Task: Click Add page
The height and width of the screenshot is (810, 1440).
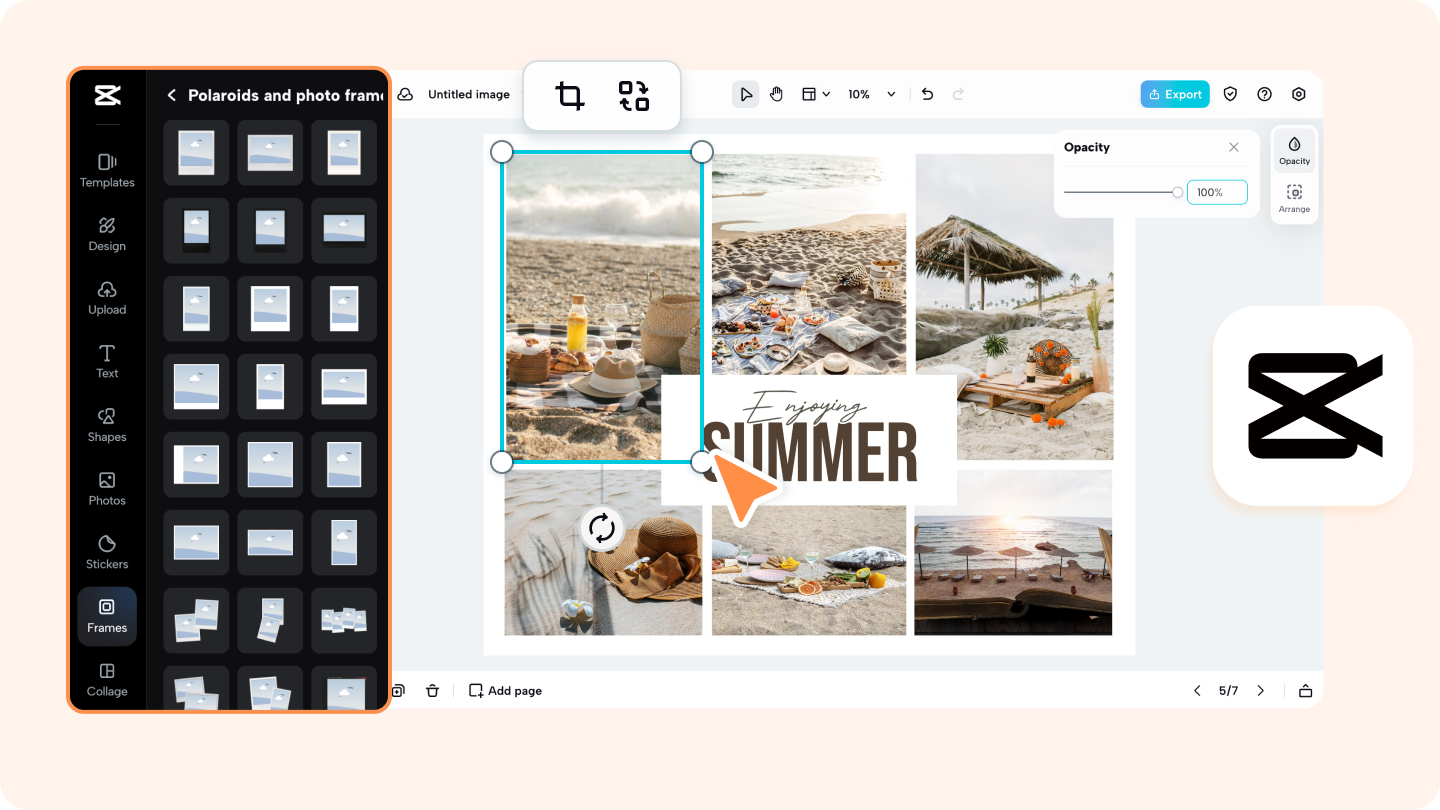Action: pyautogui.click(x=505, y=690)
